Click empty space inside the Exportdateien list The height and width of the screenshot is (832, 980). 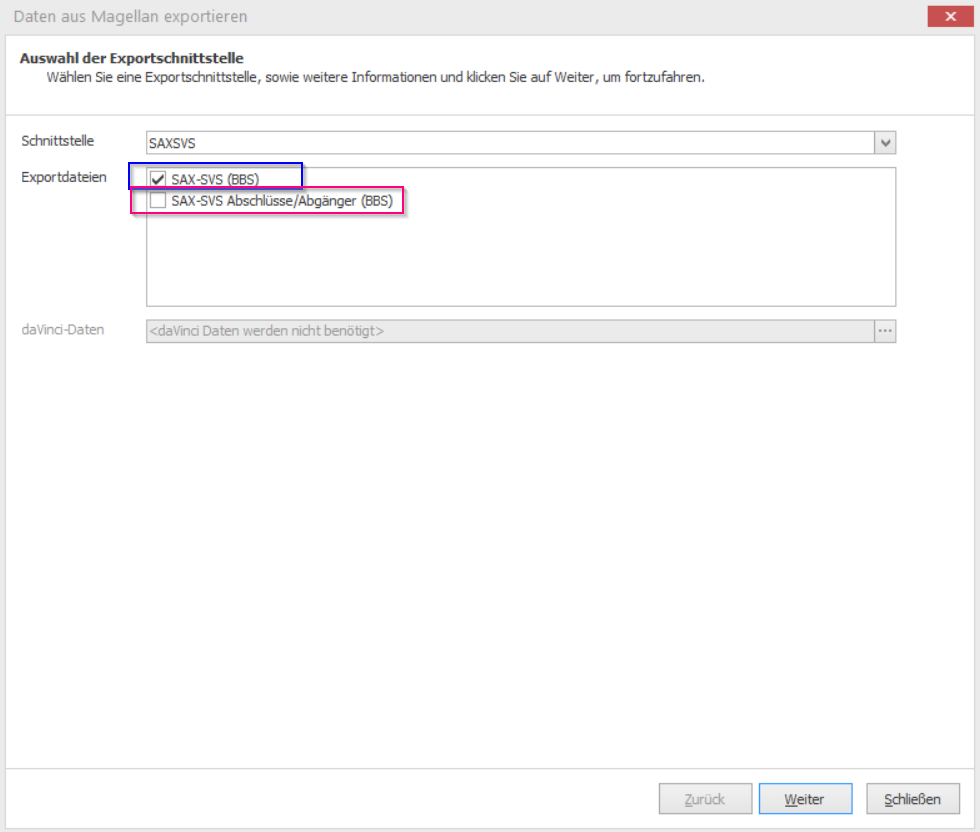click(520, 260)
